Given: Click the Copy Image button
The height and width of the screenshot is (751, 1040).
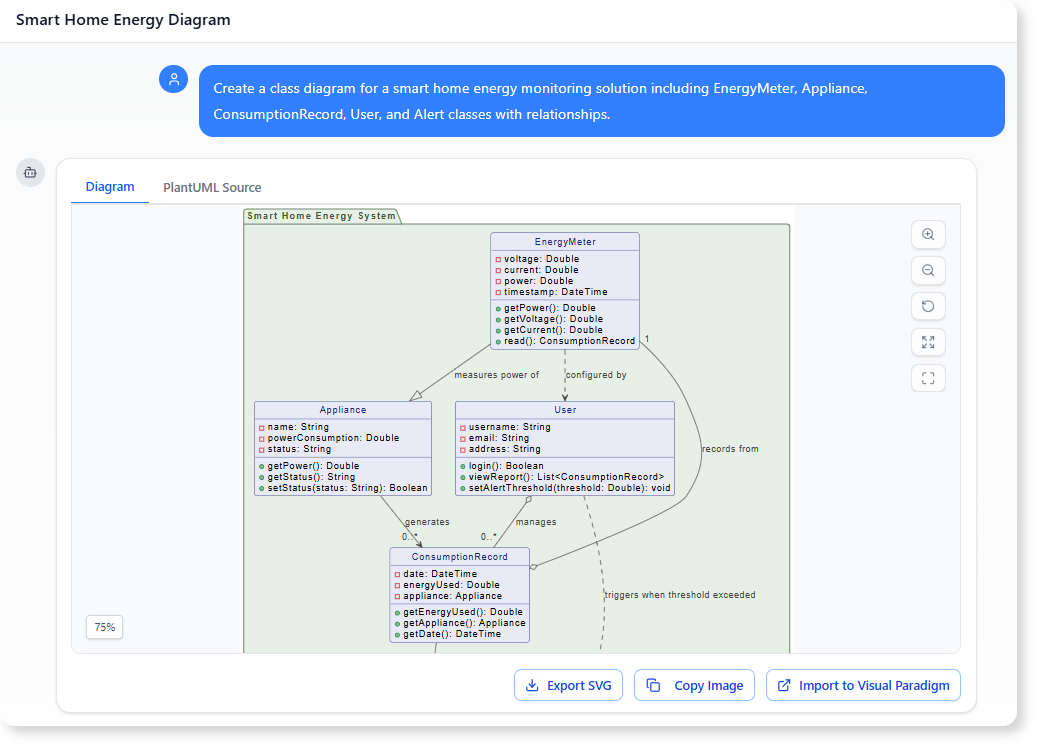Looking at the screenshot, I should coord(694,685).
